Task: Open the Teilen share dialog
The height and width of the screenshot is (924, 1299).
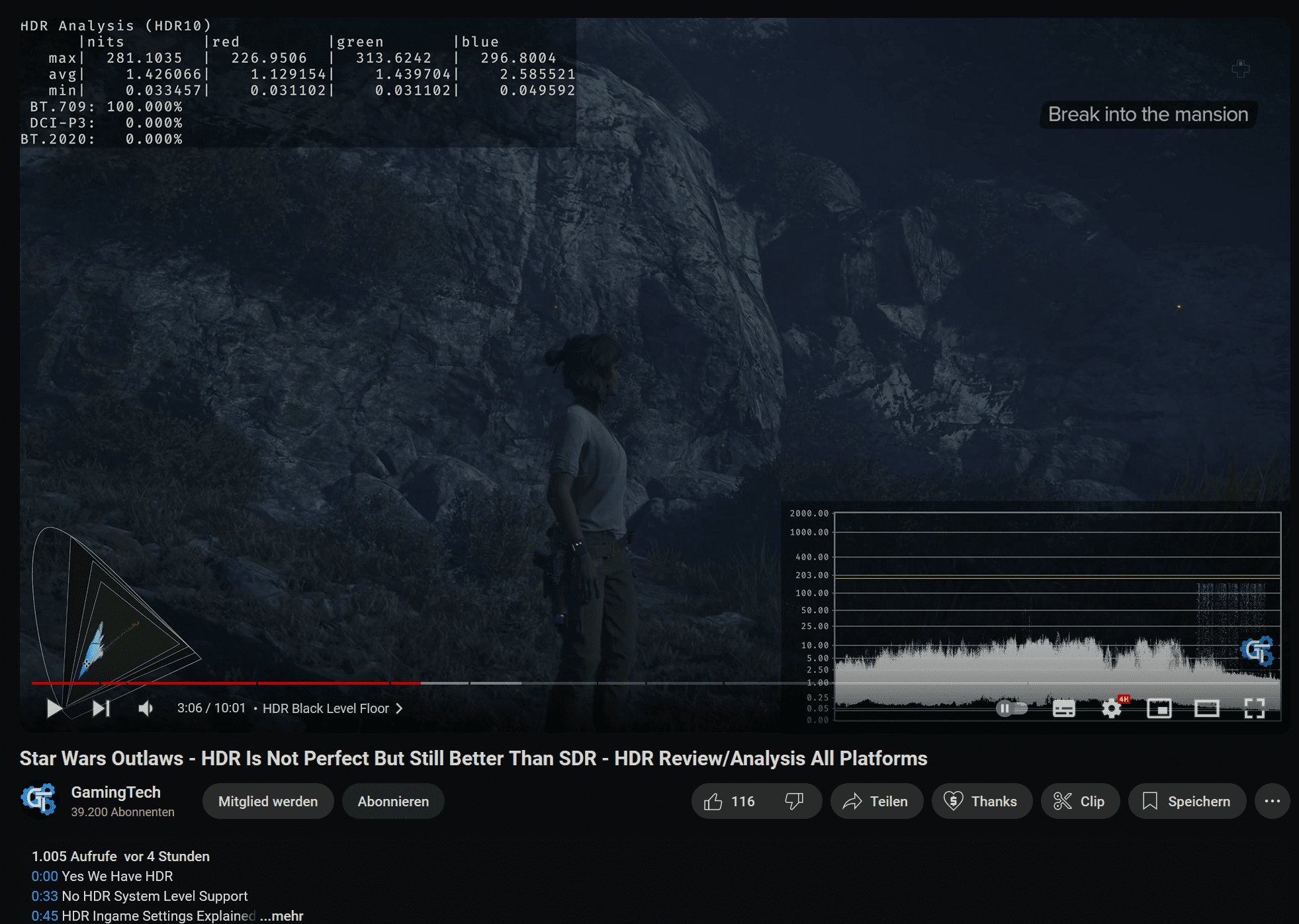Action: pyautogui.click(x=876, y=801)
